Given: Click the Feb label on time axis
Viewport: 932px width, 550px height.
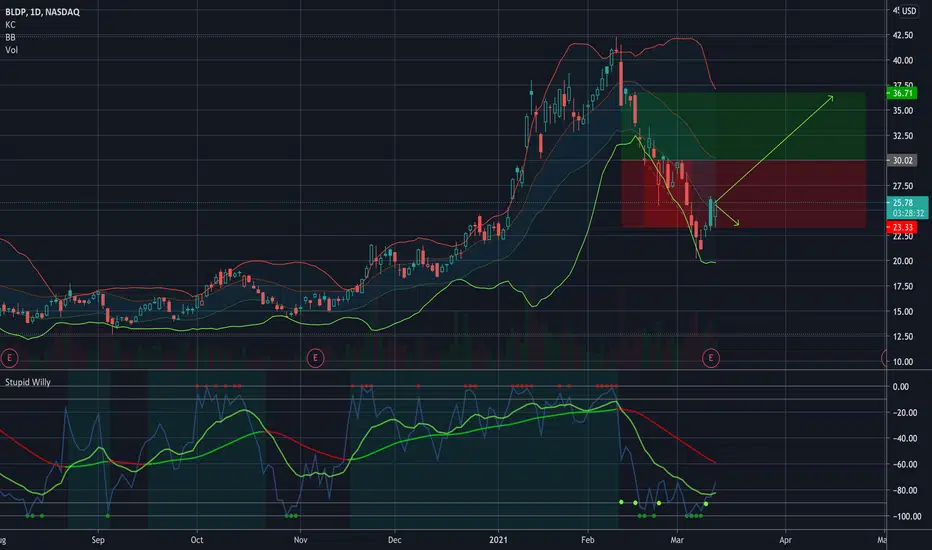Looking at the screenshot, I should (587, 540).
